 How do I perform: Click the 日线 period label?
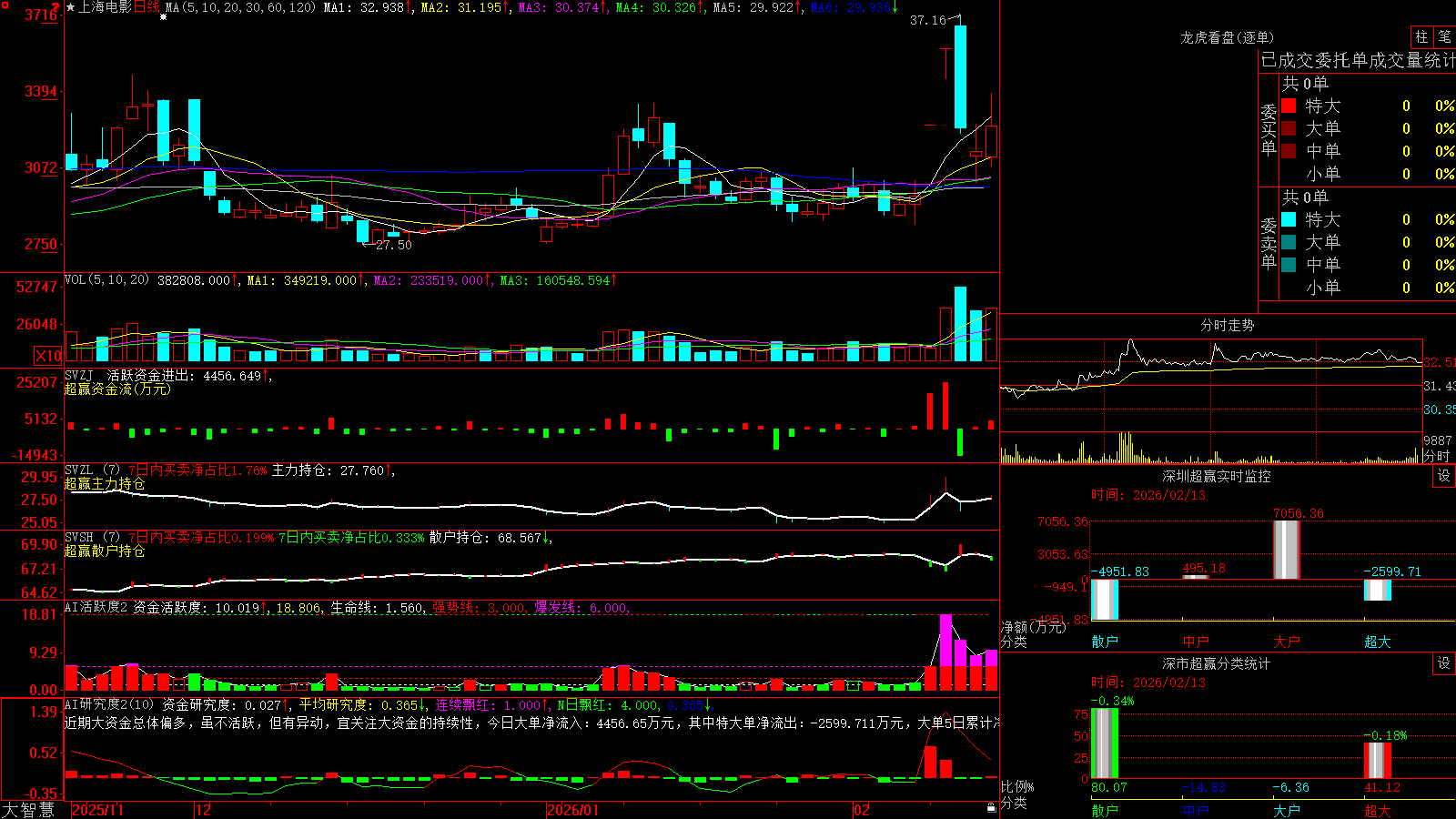147,7
